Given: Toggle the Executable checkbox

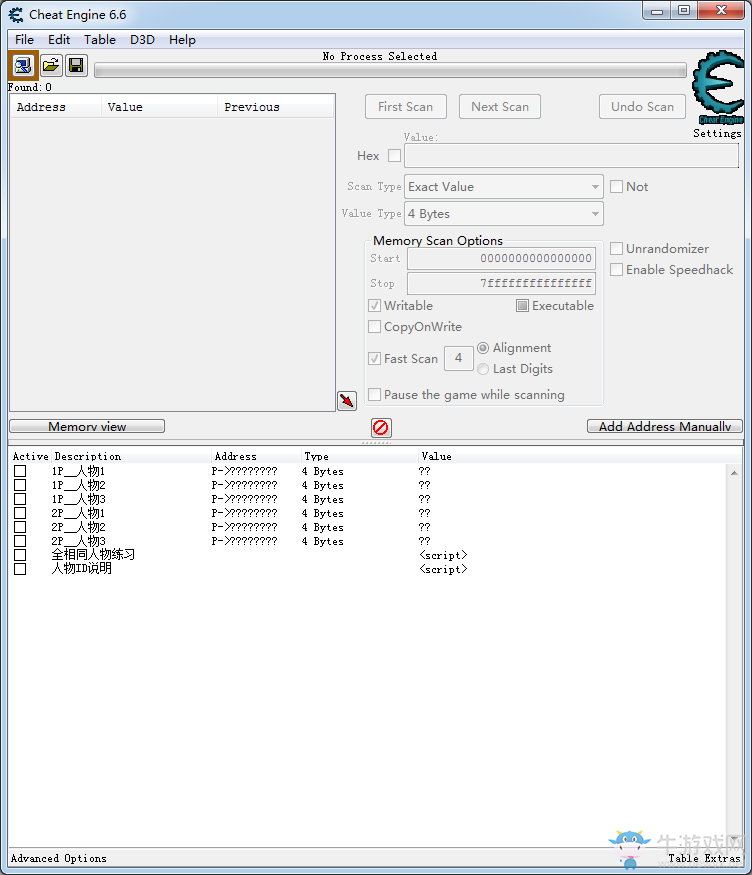Looking at the screenshot, I should tap(522, 306).
